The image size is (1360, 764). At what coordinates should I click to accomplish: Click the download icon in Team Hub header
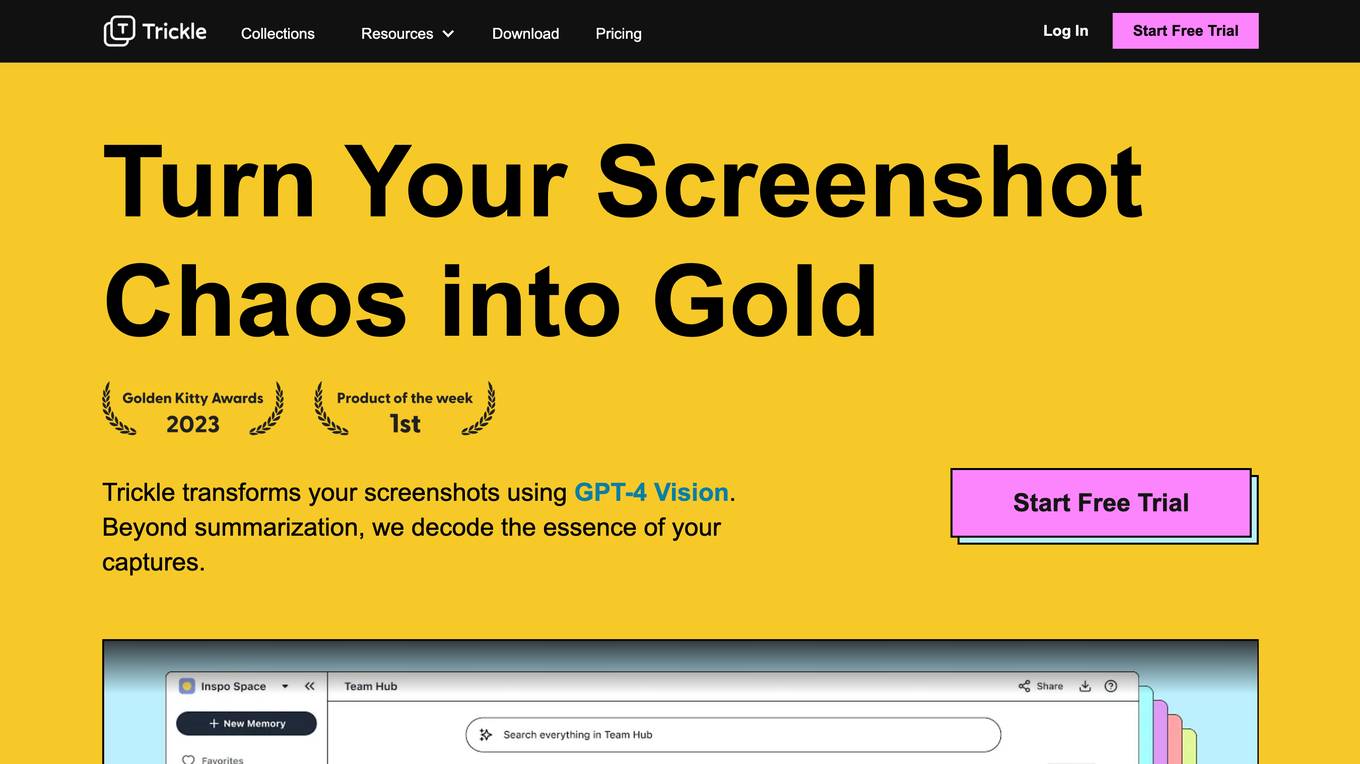pos(1085,686)
